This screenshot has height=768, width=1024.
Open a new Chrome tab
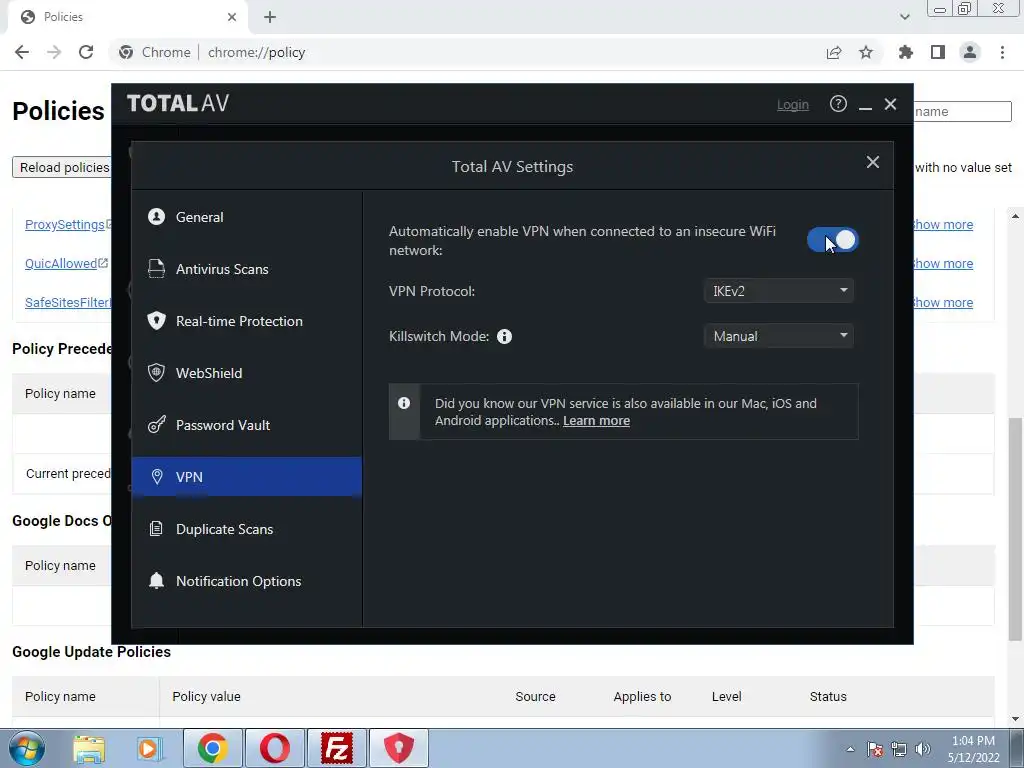[x=270, y=17]
